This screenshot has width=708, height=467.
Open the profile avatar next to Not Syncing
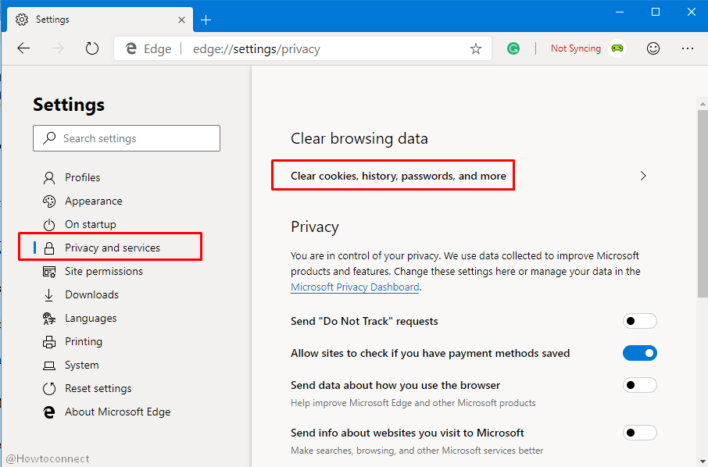pyautogui.click(x=617, y=48)
